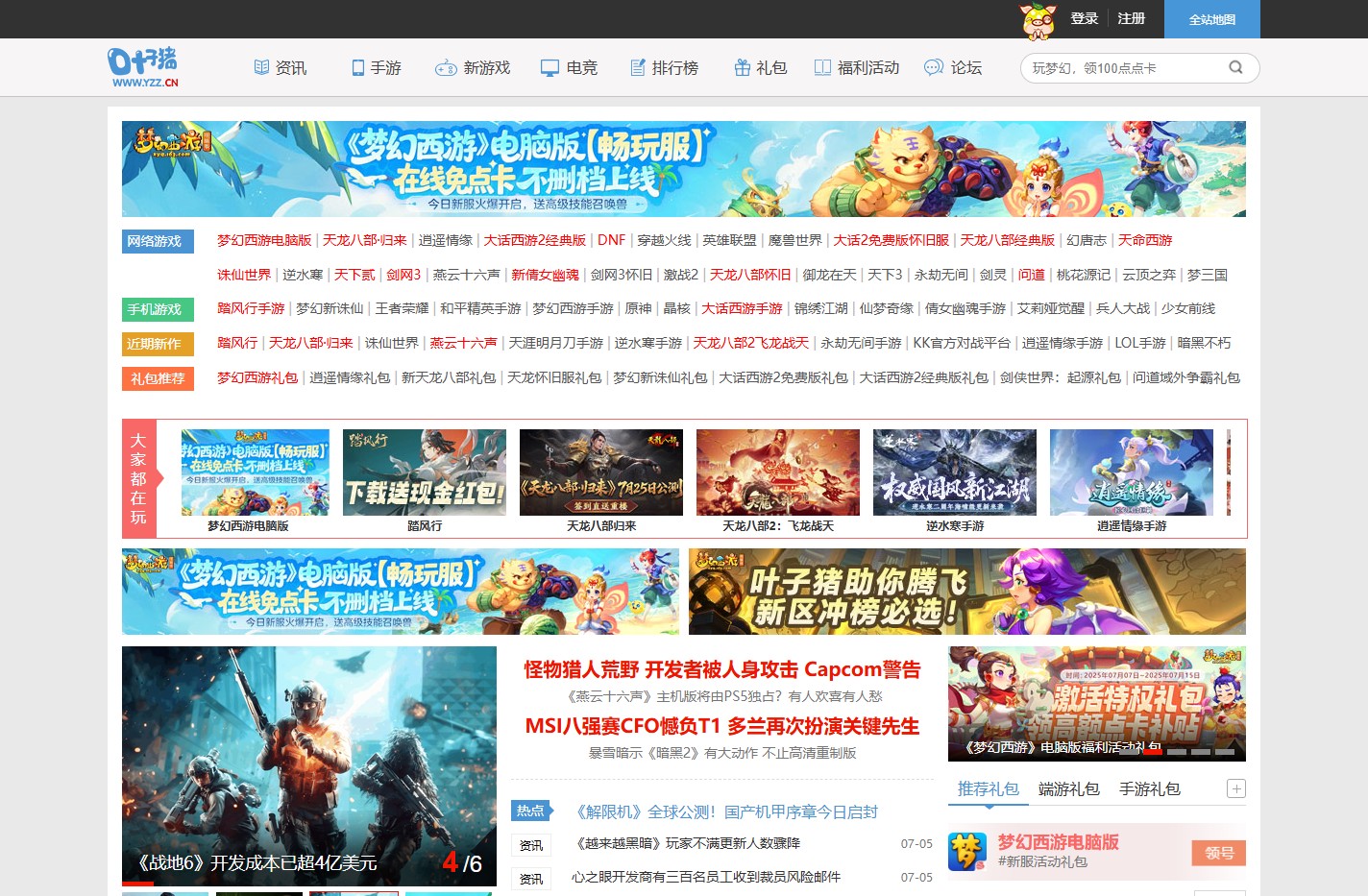Screen dimensions: 1368x896
Task: Click 登录 login link
Action: tap(1085, 18)
